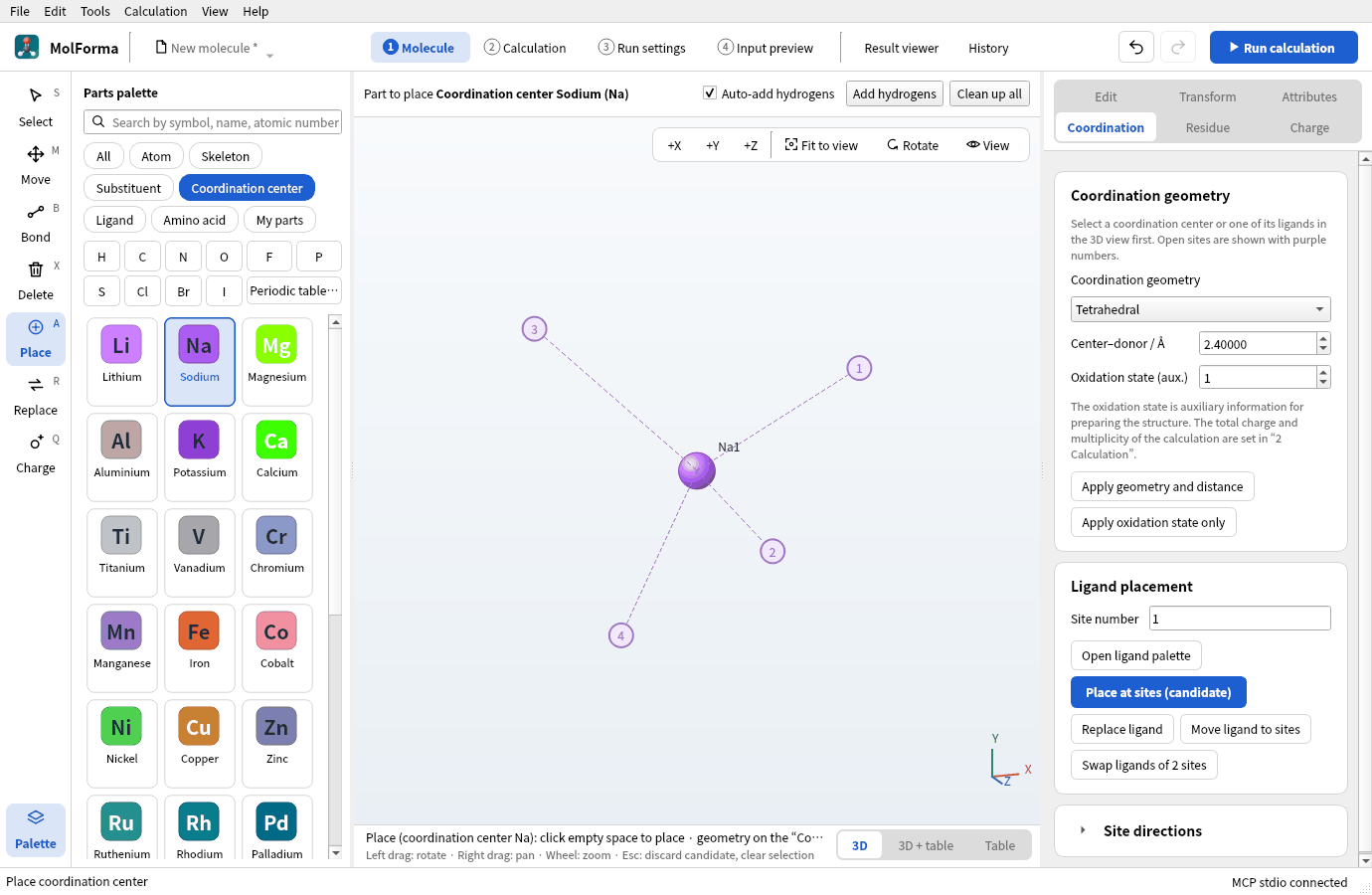Click the parts palette search field

click(213, 122)
